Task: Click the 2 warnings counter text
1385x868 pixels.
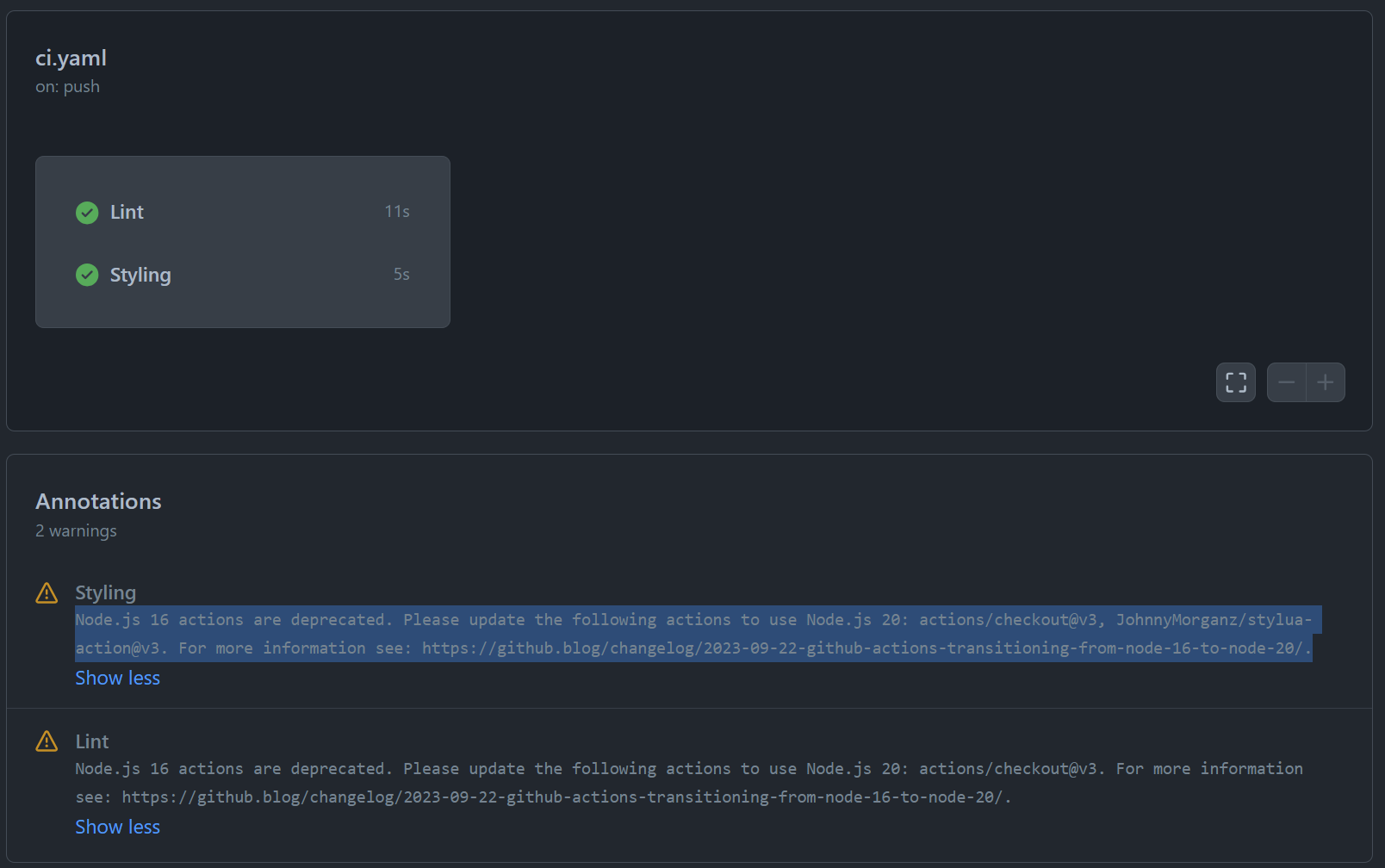Action: tap(76, 530)
